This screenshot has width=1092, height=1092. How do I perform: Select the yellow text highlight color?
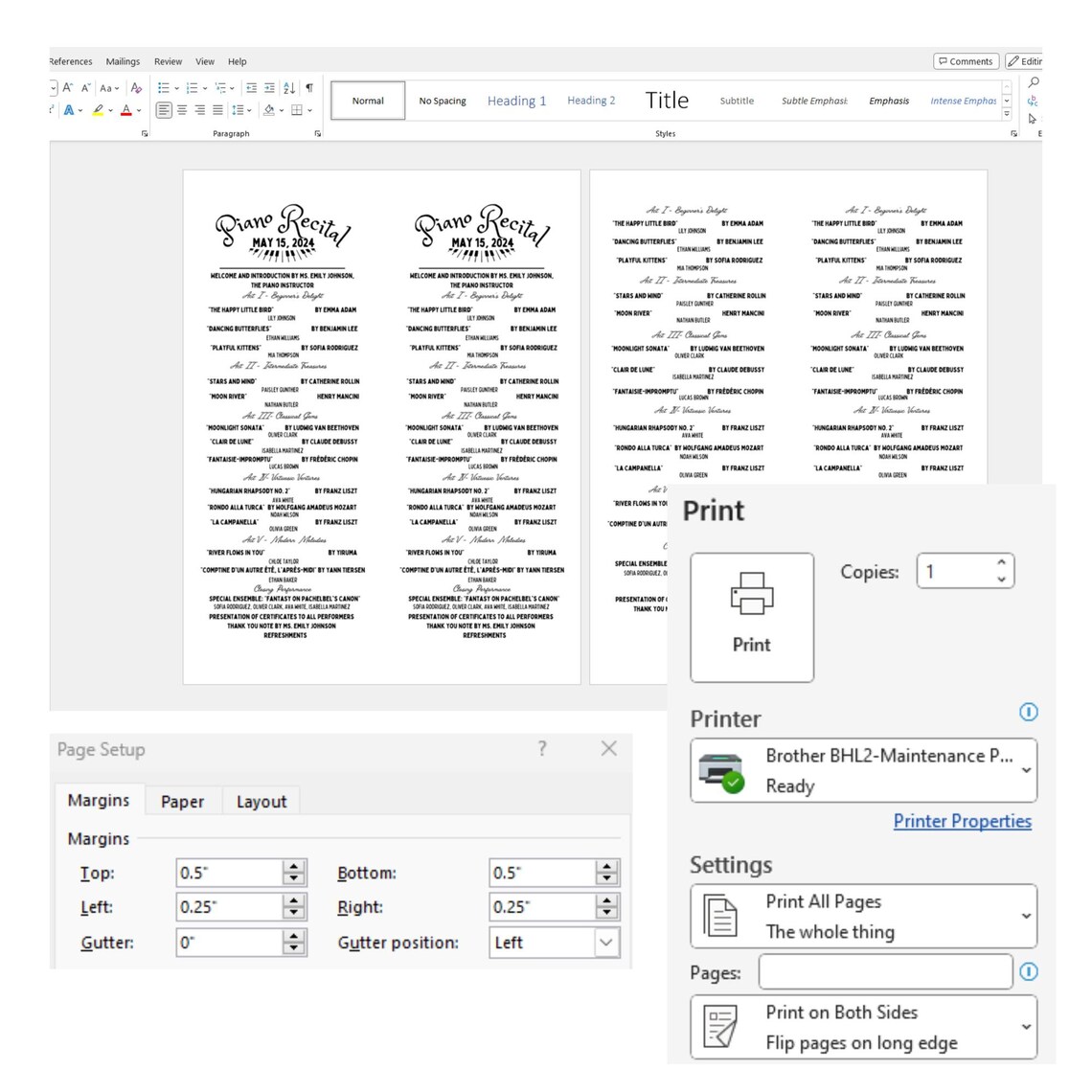pos(99,110)
